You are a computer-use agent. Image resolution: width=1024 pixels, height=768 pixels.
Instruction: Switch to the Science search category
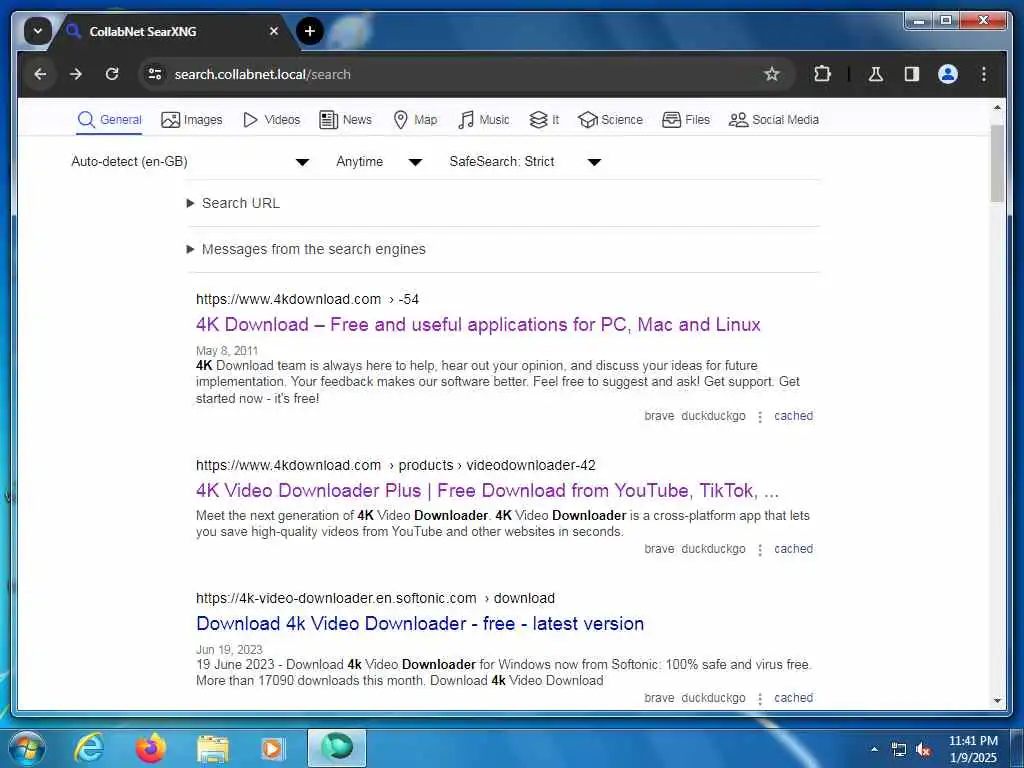coord(610,120)
